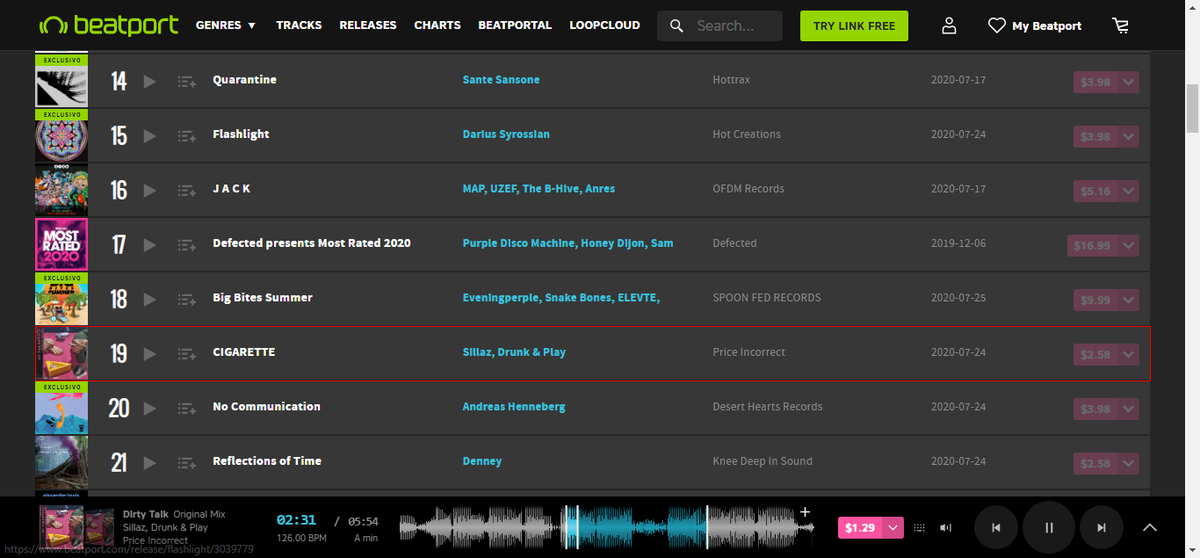Add Big Bites Summer to queue
Viewport: 1200px width, 558px height.
(x=186, y=299)
